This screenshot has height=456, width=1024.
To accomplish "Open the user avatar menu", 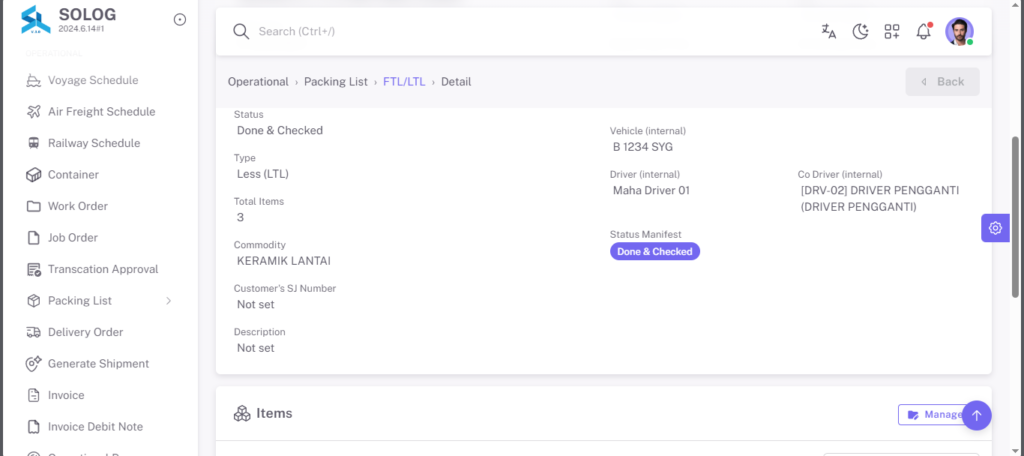I will click(959, 31).
